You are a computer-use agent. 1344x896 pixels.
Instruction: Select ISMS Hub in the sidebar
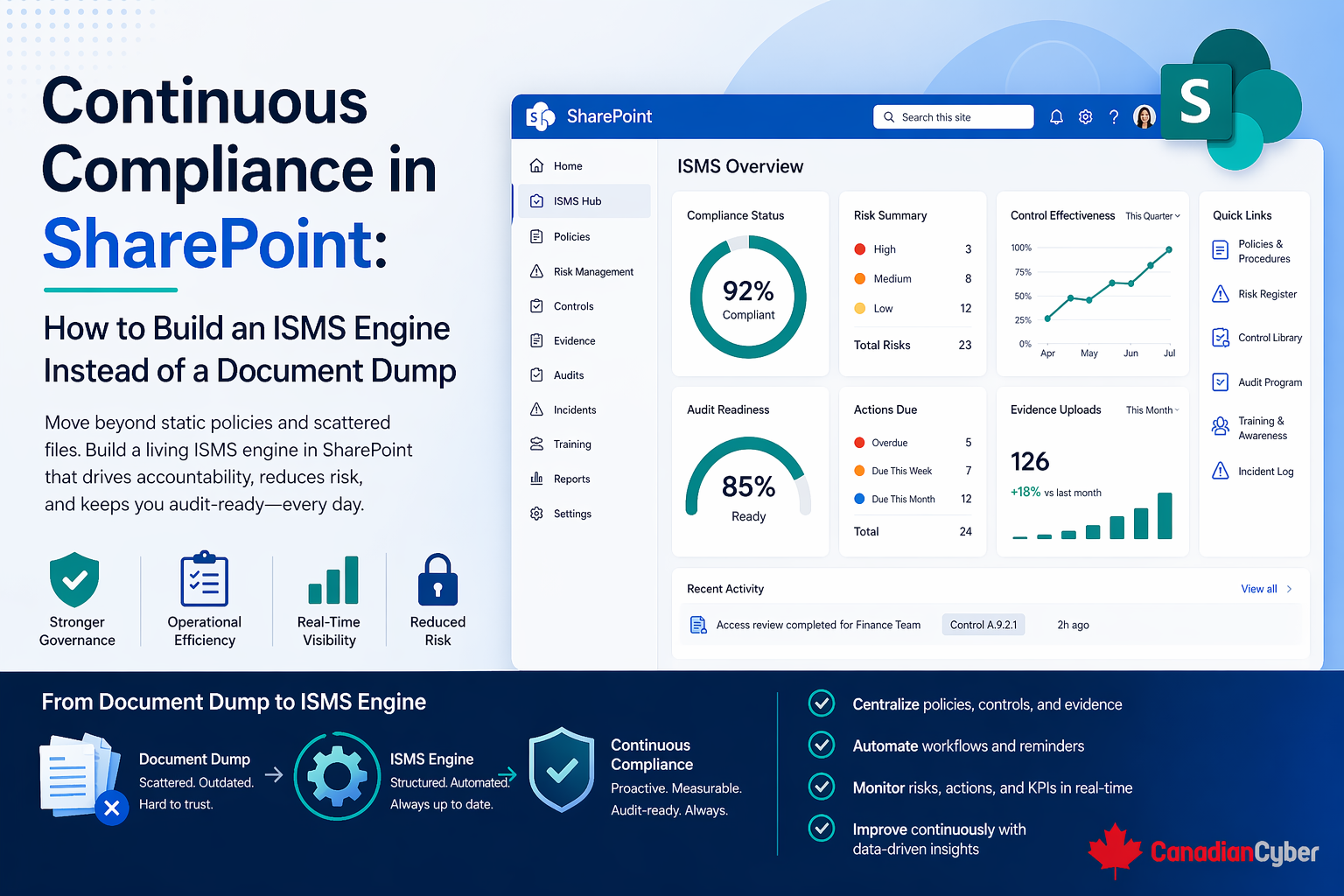click(x=577, y=201)
